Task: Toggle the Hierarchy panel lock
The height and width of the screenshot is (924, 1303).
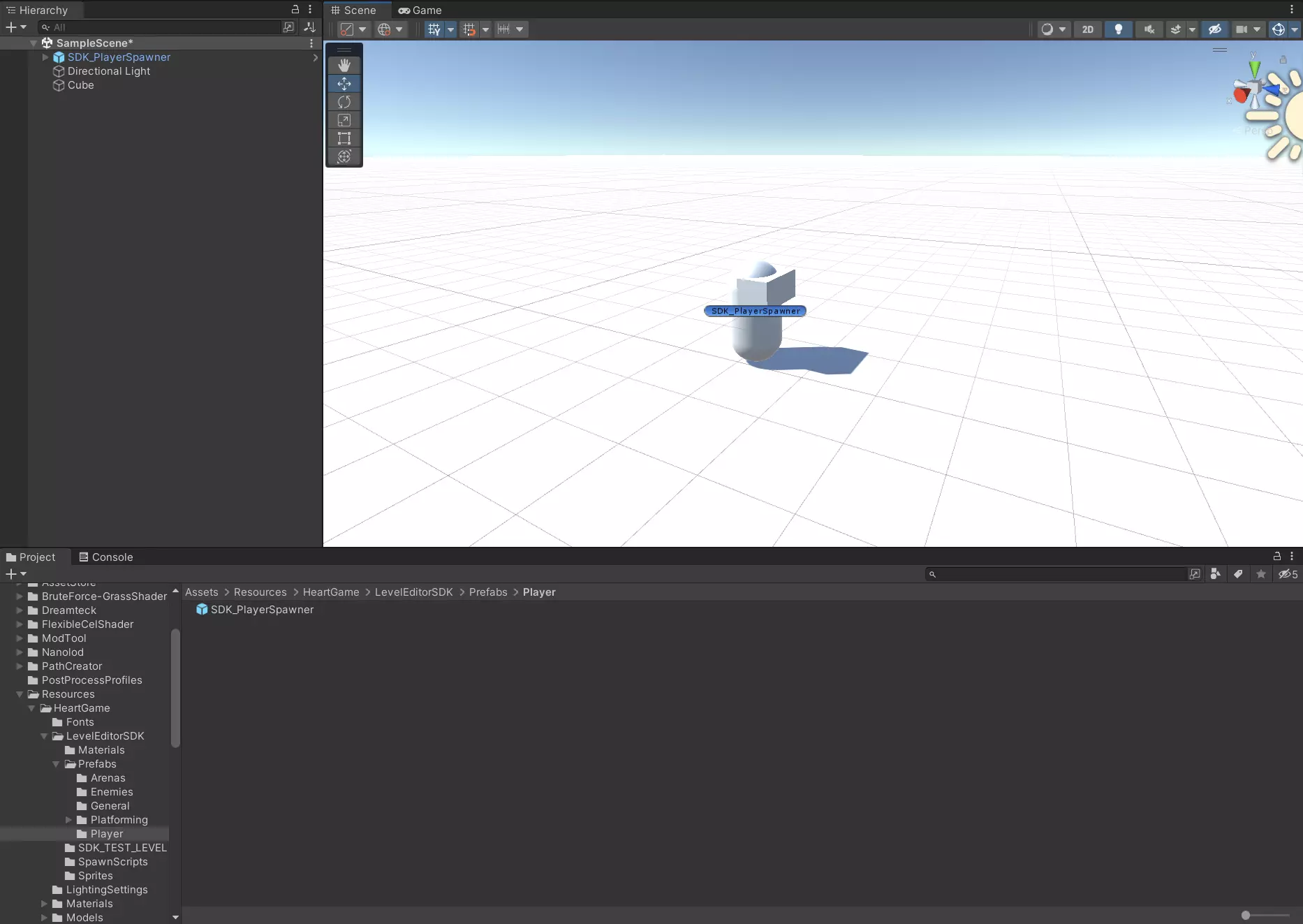Action: pyautogui.click(x=295, y=10)
